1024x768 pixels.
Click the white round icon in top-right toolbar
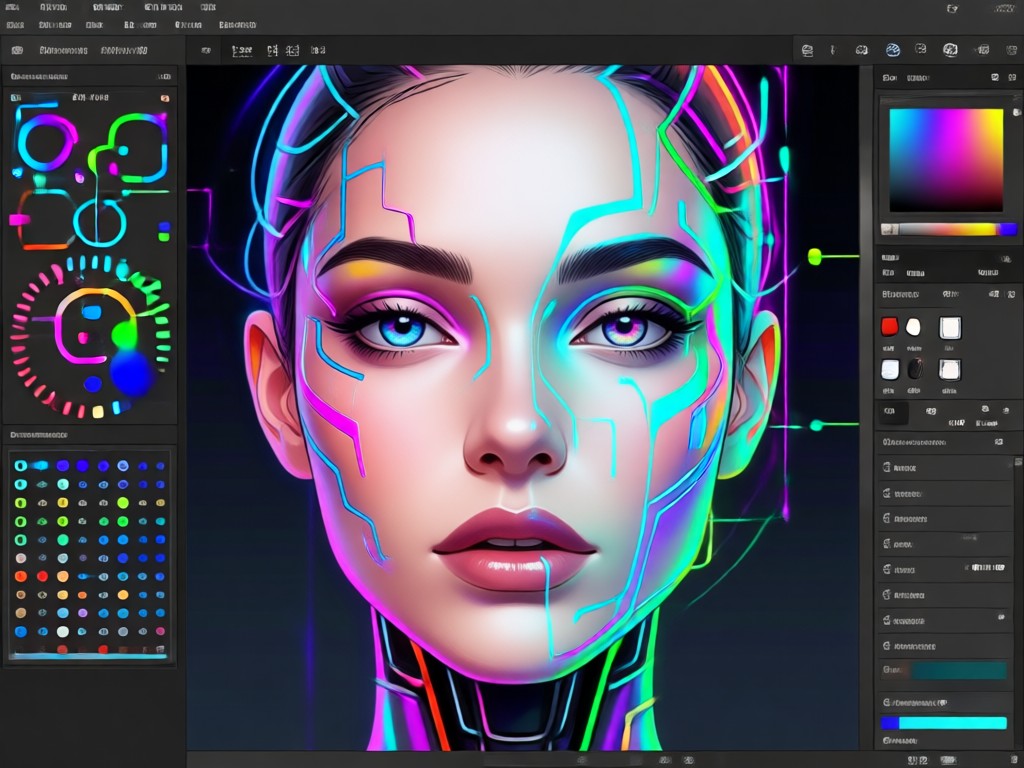click(x=950, y=50)
